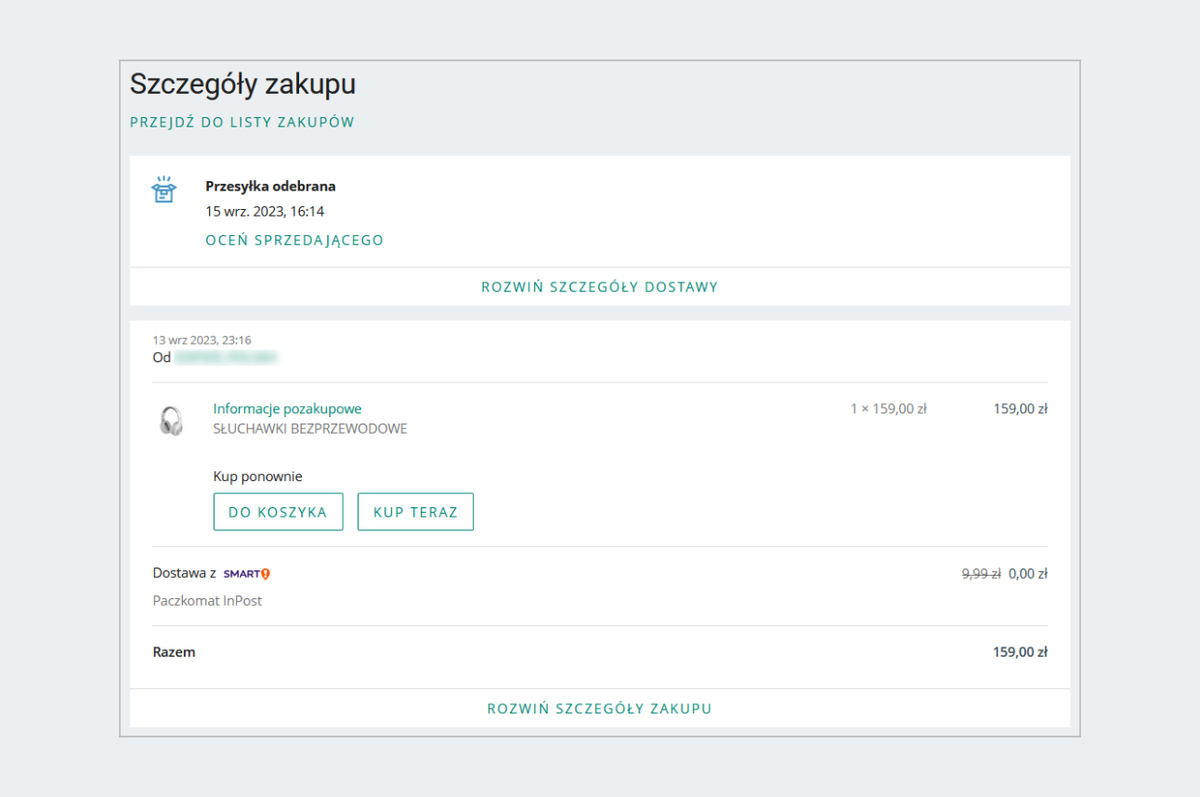Click the pickup date 15 wrz. 2023, 16:14

click(265, 211)
